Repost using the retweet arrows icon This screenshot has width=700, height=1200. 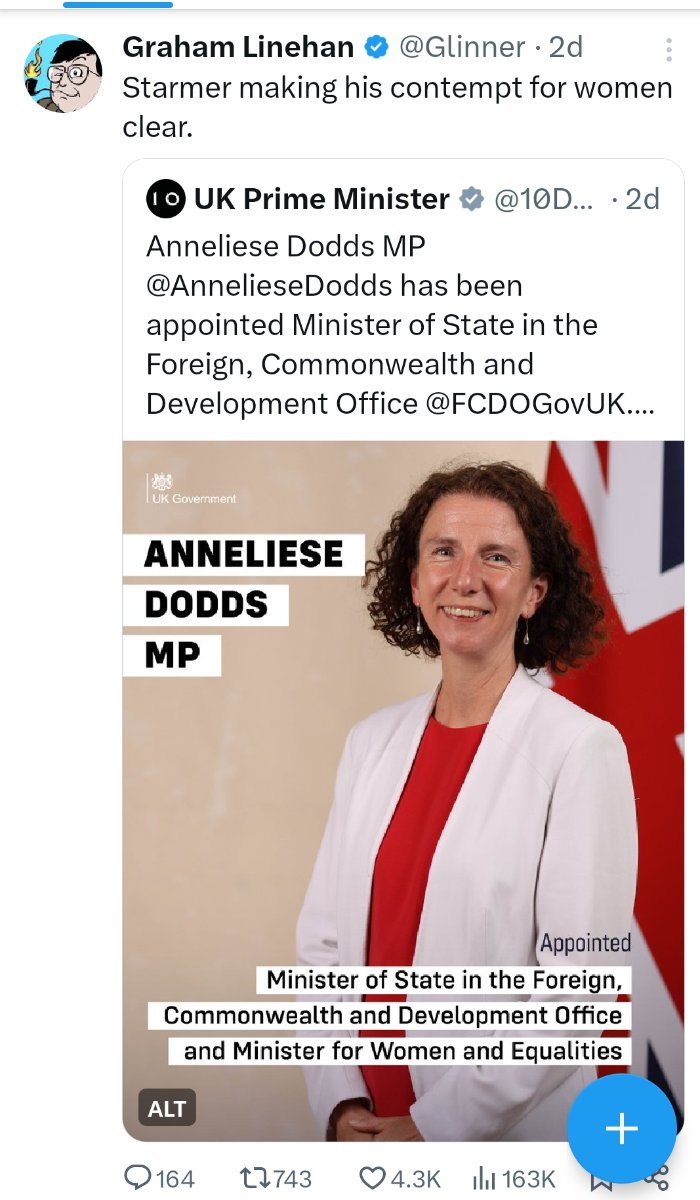coord(253,1178)
